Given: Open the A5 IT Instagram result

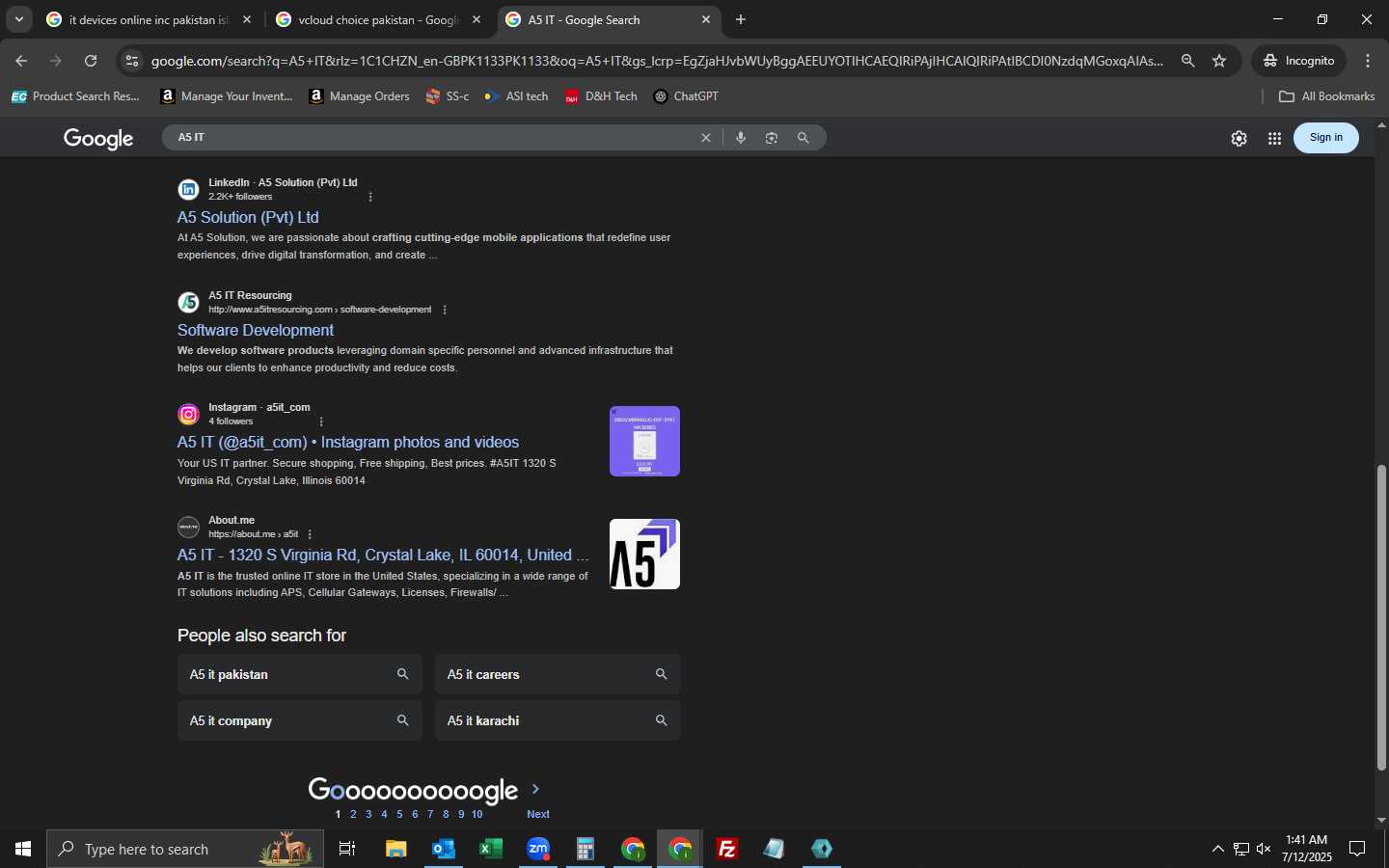Looking at the screenshot, I should coord(348,442).
